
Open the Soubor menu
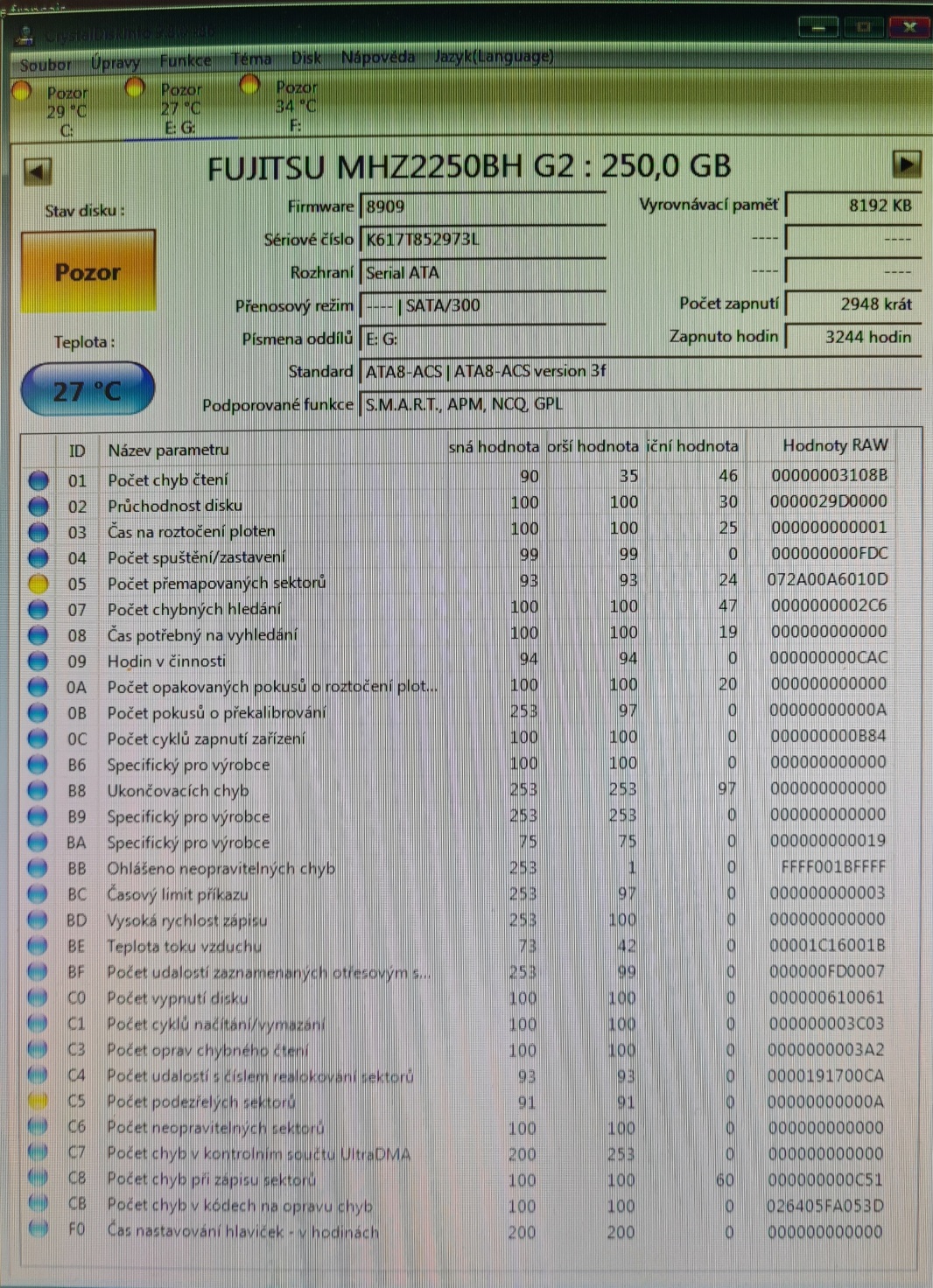click(x=46, y=65)
